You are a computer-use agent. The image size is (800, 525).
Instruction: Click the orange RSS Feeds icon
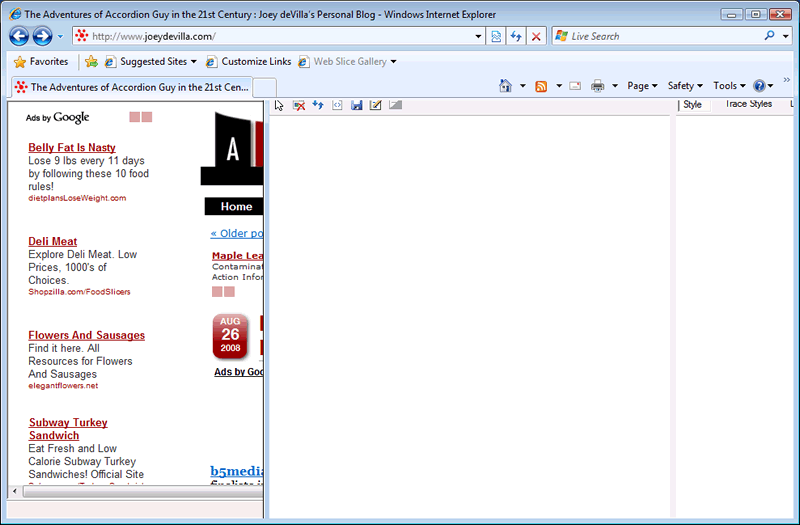coord(541,86)
